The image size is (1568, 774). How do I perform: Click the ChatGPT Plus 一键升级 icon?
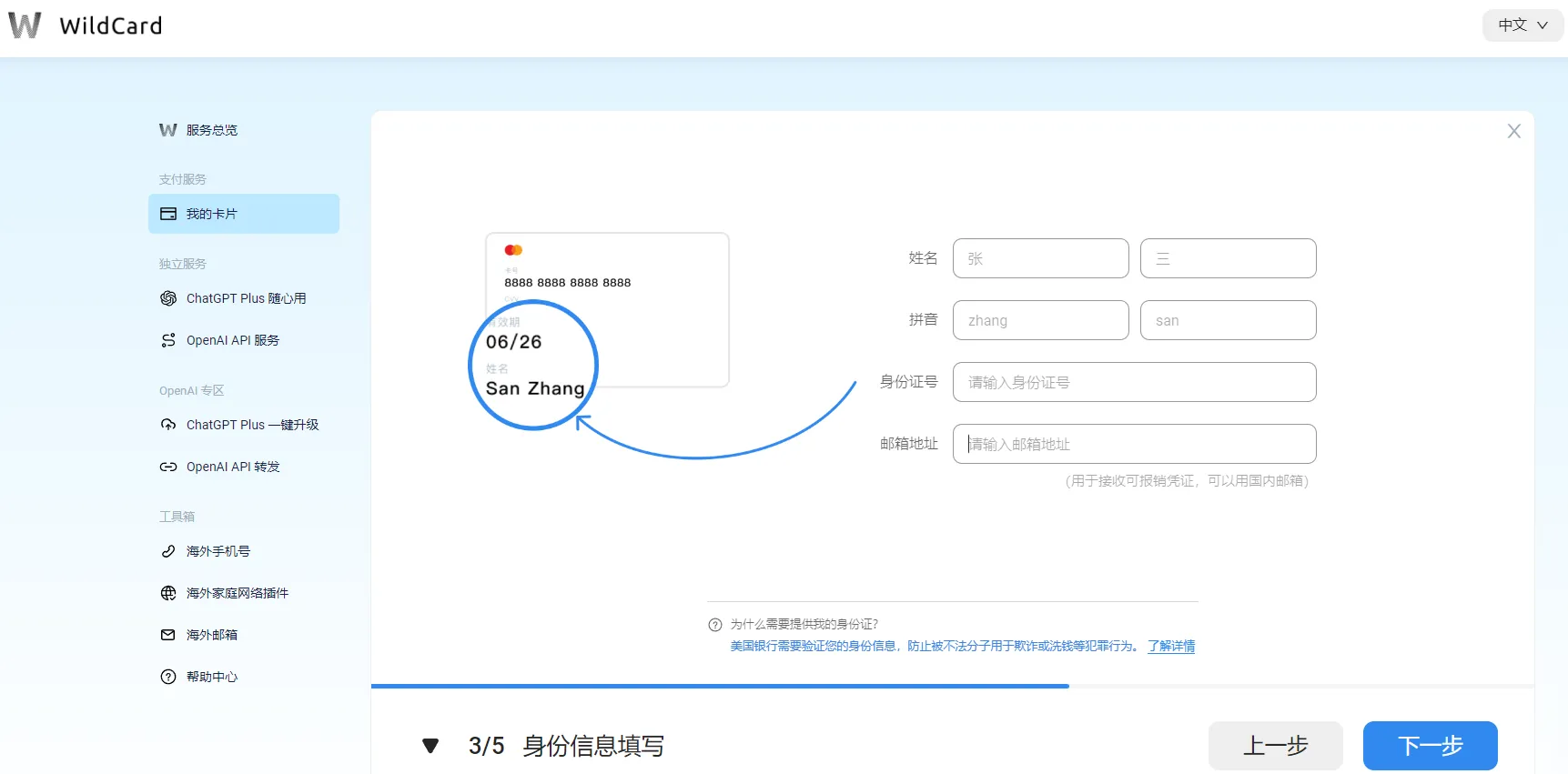(168, 425)
